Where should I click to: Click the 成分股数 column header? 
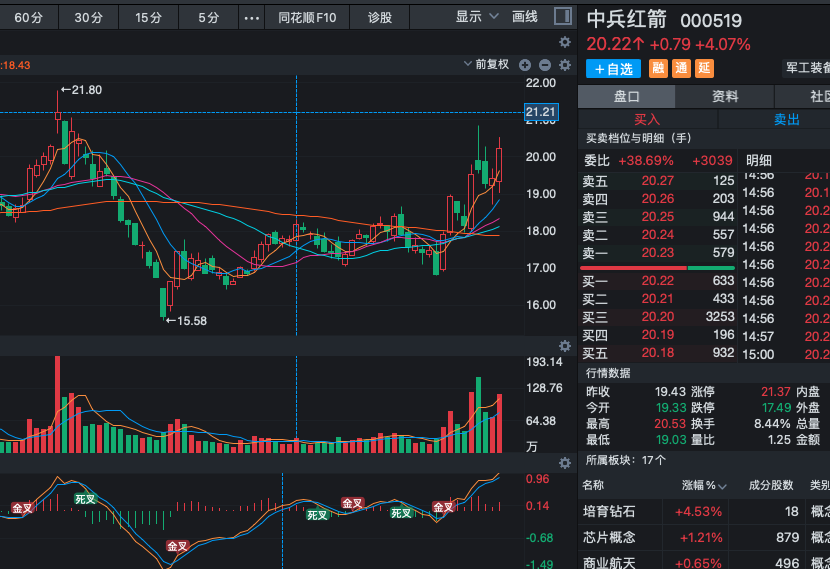771,485
